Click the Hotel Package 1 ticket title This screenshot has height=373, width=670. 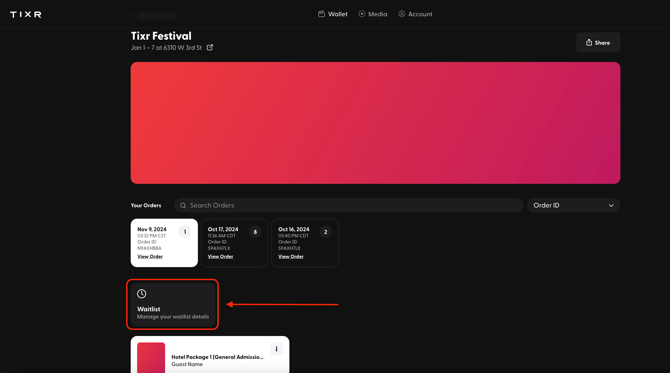[217, 357]
